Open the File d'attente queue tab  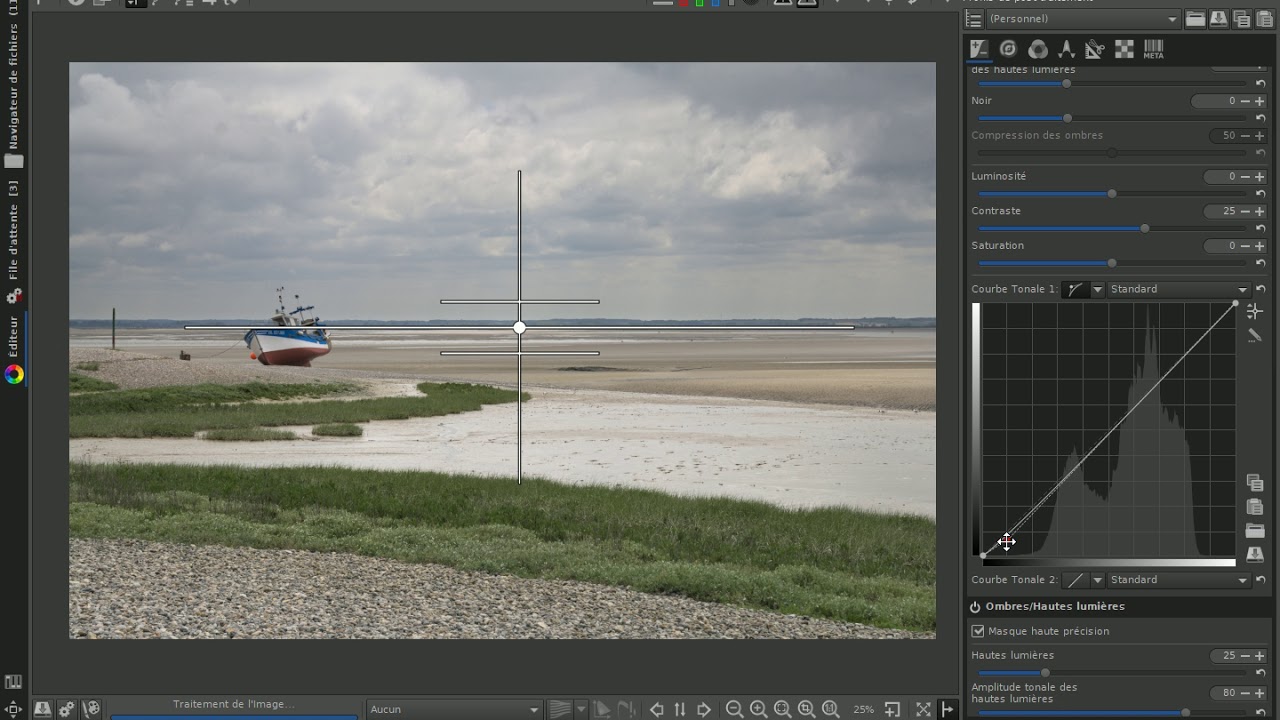tap(14, 243)
